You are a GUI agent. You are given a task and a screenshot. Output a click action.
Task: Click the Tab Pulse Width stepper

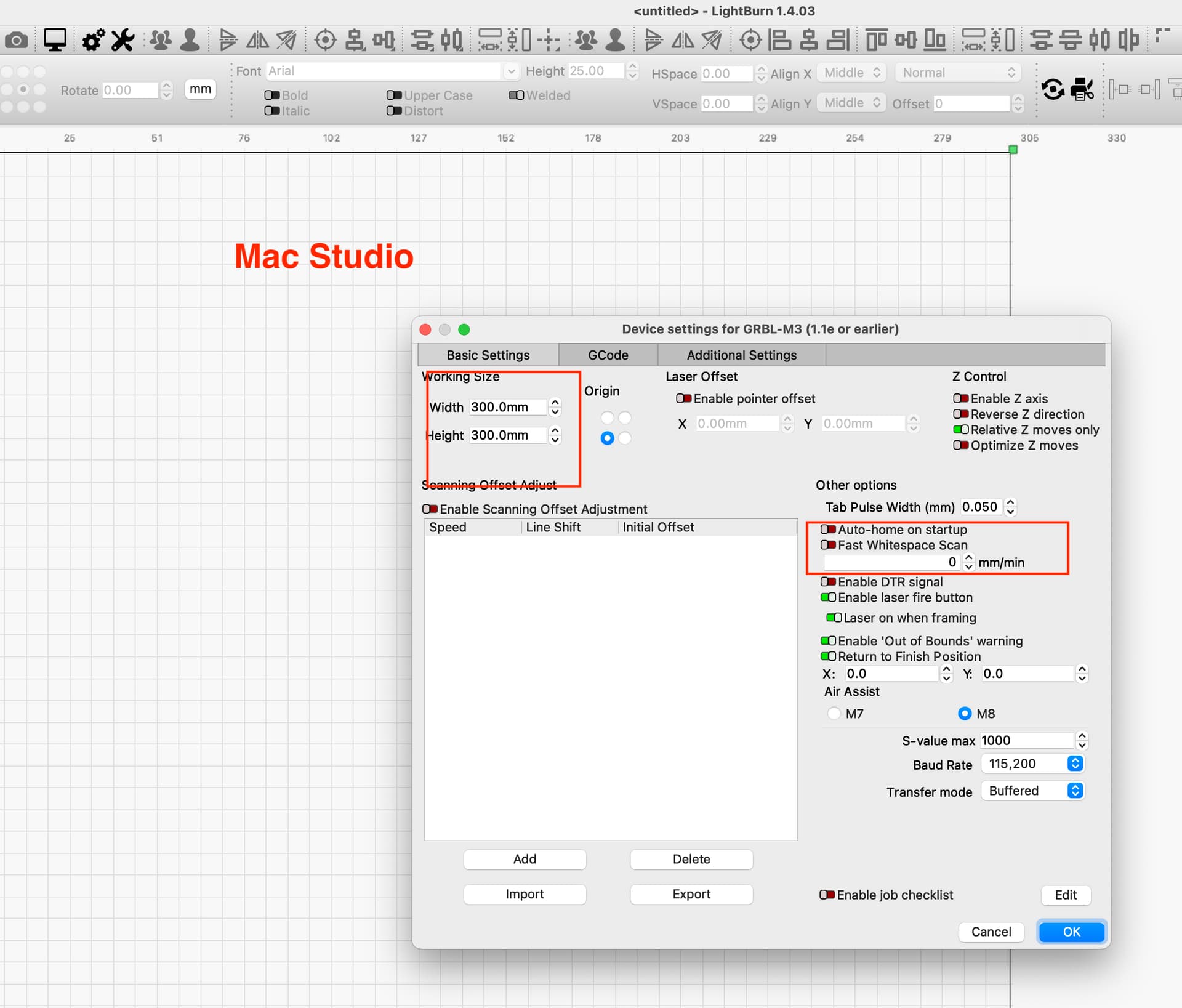click(1010, 507)
